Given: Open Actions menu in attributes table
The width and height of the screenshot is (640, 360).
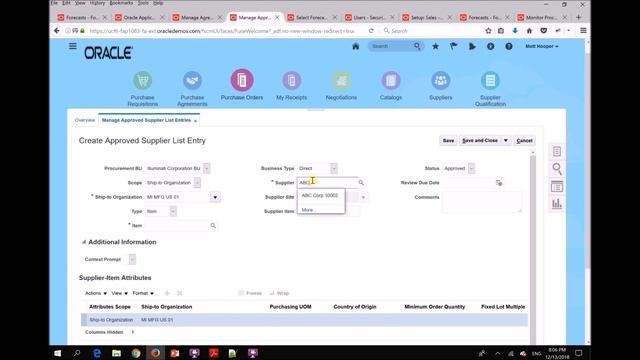Looking at the screenshot, I should pyautogui.click(x=96, y=293).
